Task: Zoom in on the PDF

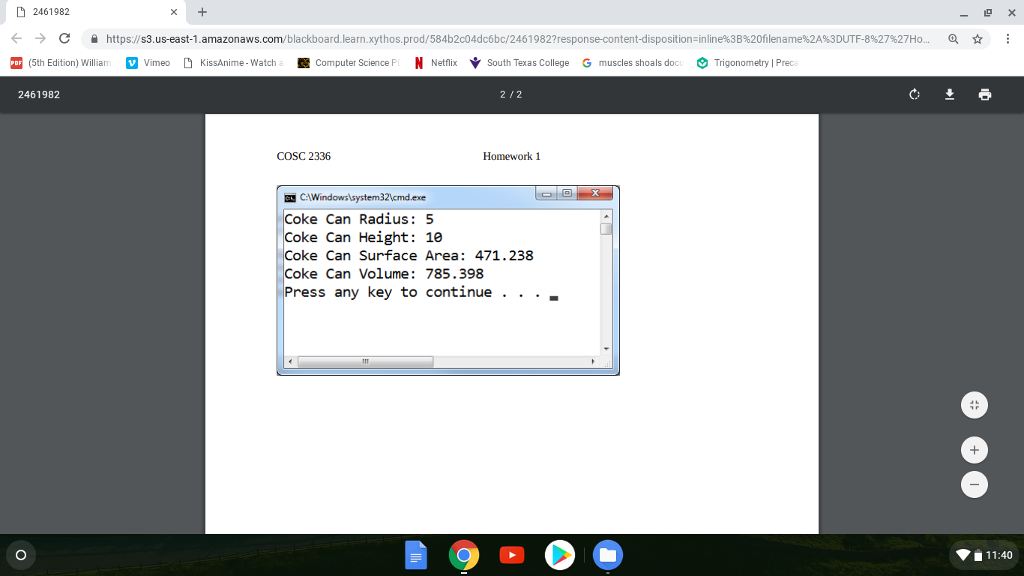Action: [974, 450]
